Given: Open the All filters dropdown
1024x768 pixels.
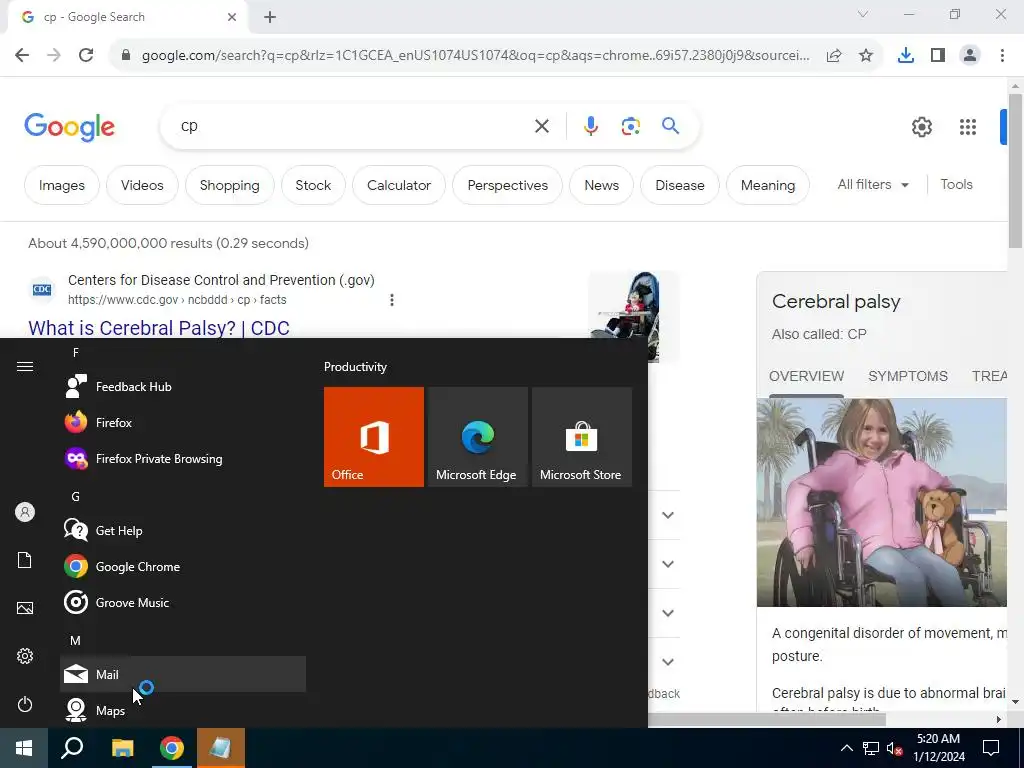Looking at the screenshot, I should click(x=873, y=185).
